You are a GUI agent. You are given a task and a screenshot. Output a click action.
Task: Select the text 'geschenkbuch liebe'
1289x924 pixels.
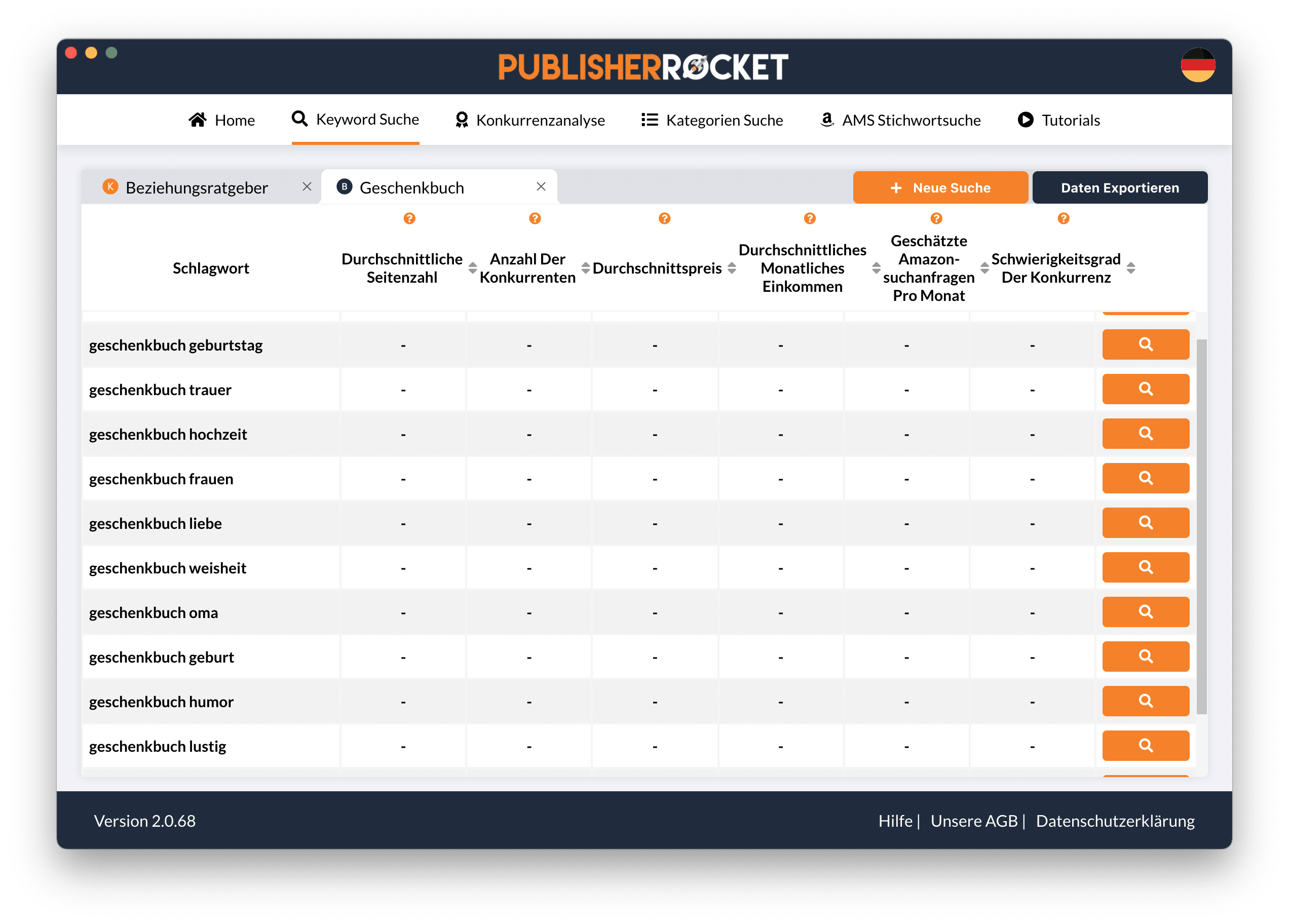[x=155, y=524]
